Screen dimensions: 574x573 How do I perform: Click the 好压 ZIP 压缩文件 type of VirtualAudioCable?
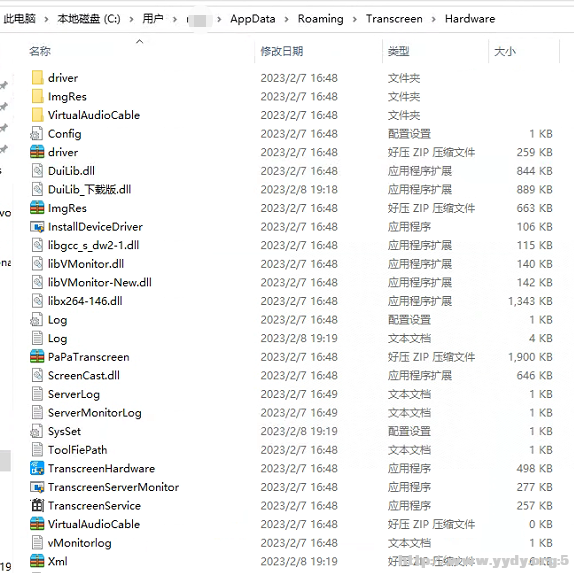click(431, 524)
